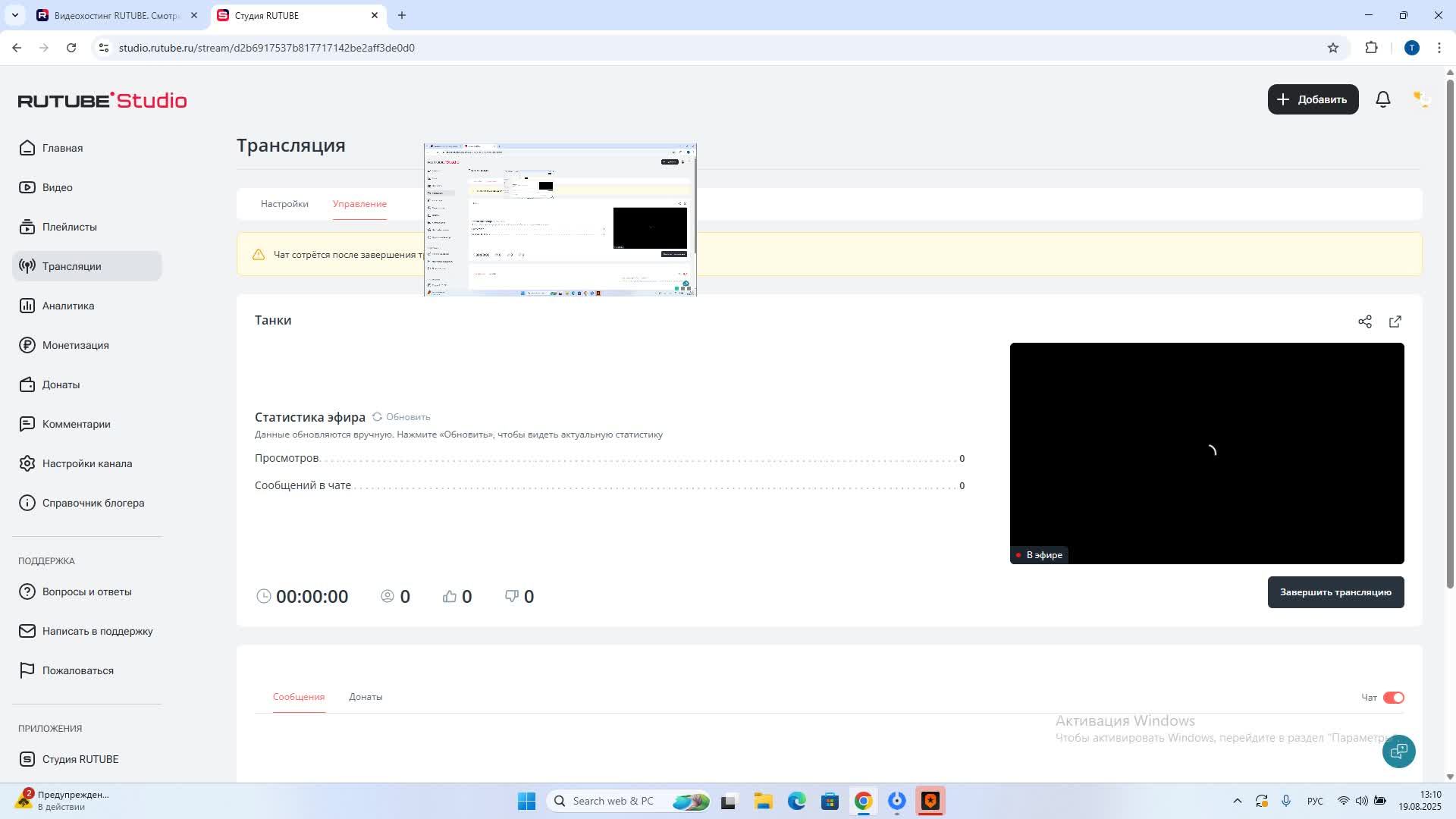
Task: Bookmark the page with the star icon
Action: pos(1332,48)
